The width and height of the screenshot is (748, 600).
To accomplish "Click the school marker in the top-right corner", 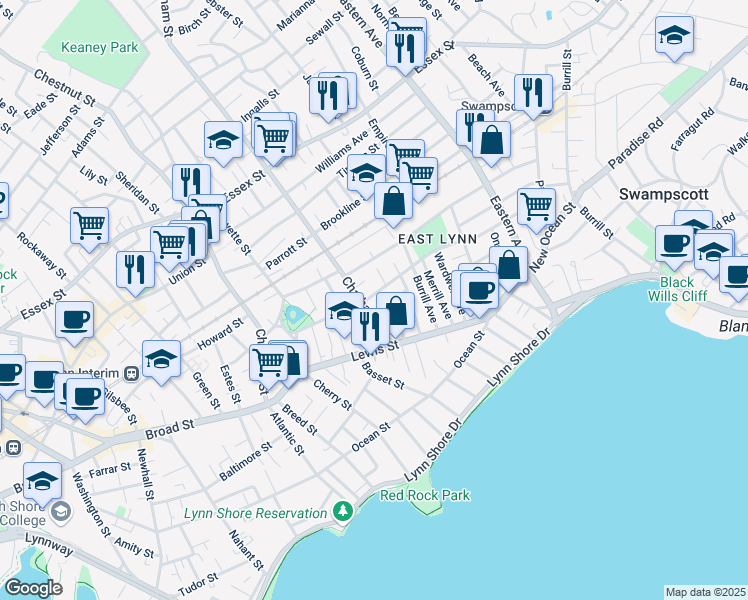I will point(674,36).
